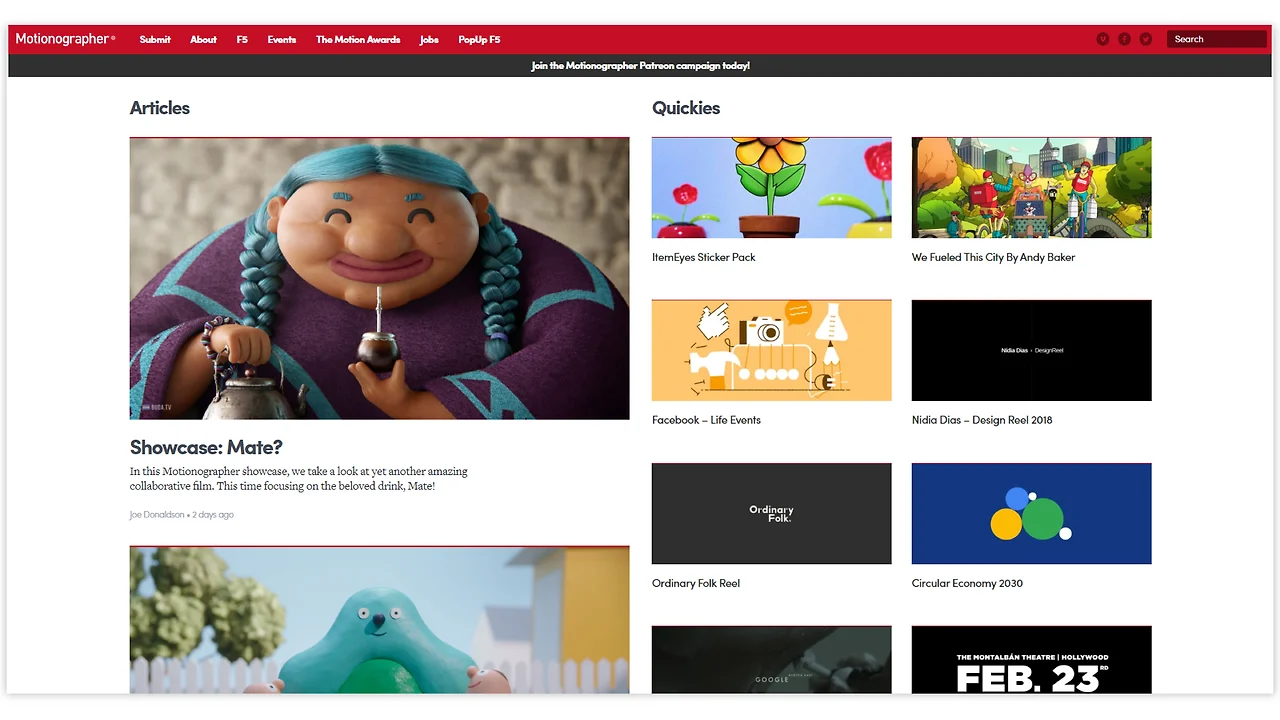Open the PopUp F5 nav link
The width and height of the screenshot is (1280, 720).
[x=479, y=40]
